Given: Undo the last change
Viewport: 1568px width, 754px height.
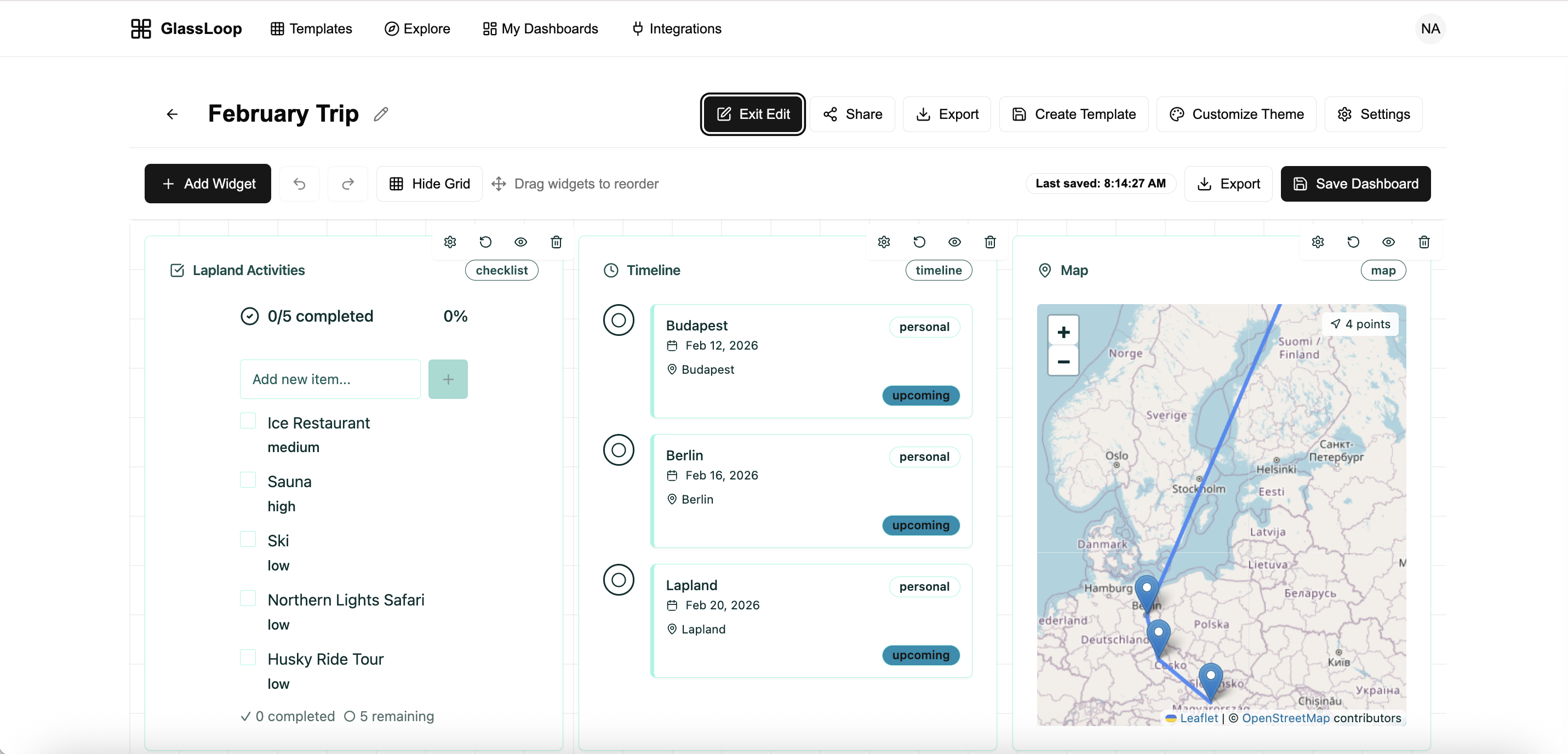Looking at the screenshot, I should coord(300,184).
